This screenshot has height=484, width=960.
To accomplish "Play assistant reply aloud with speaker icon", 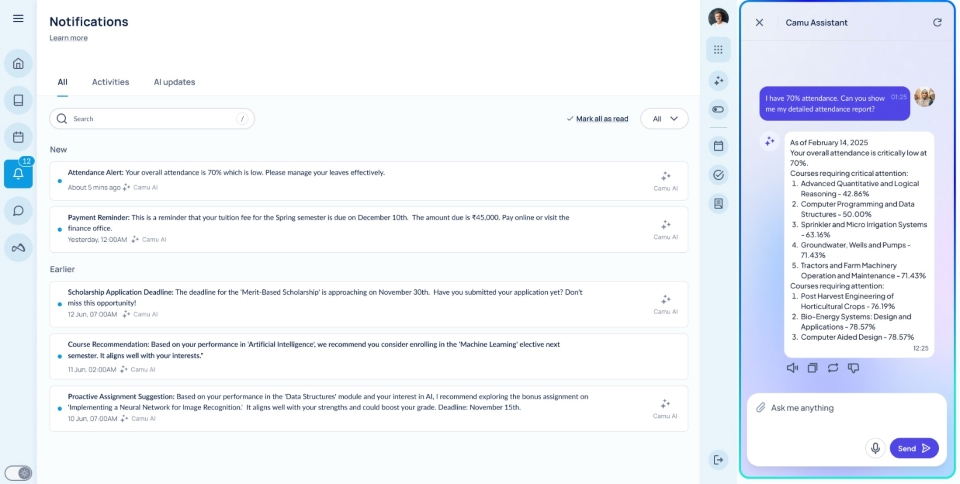I will point(792,368).
